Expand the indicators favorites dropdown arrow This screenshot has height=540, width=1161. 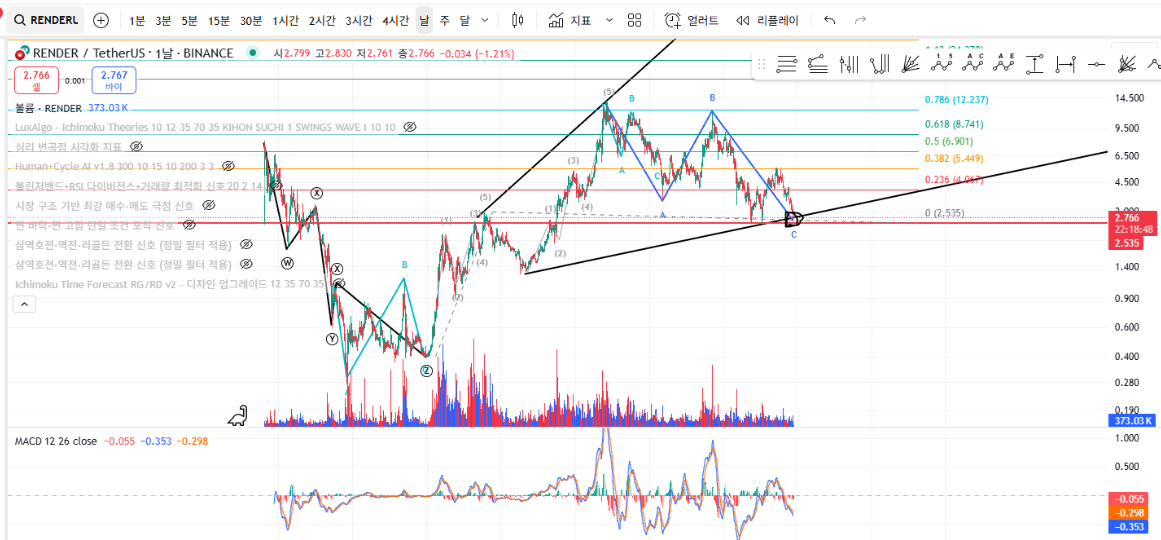(x=609, y=20)
